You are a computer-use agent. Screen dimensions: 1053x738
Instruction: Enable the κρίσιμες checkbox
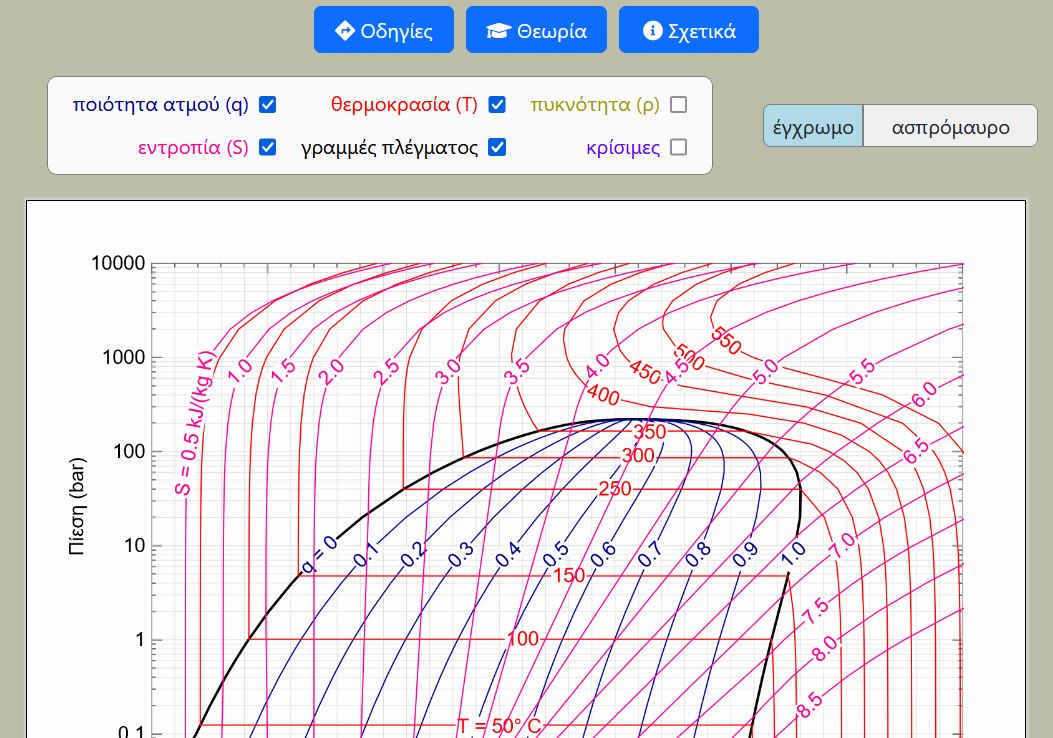[x=679, y=147]
